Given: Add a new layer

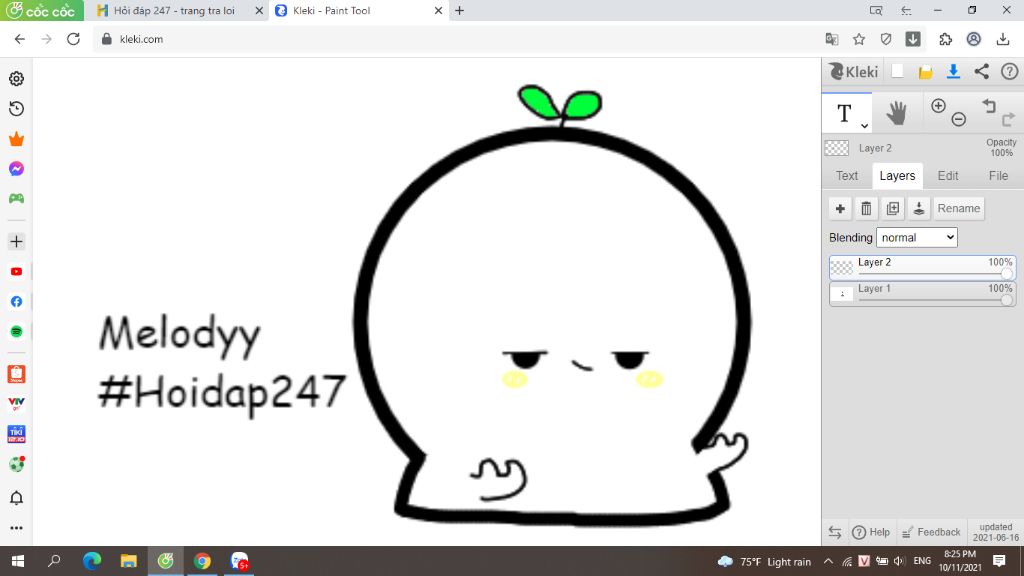Looking at the screenshot, I should click(840, 208).
